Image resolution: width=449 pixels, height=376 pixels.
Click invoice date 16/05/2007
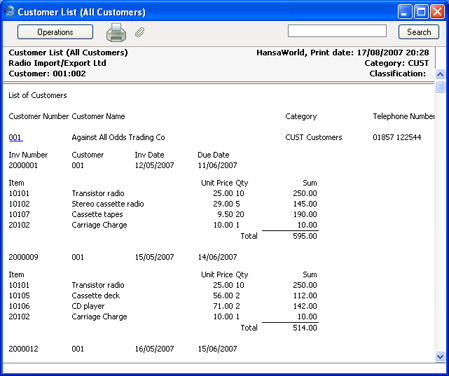pyautogui.click(x=154, y=349)
